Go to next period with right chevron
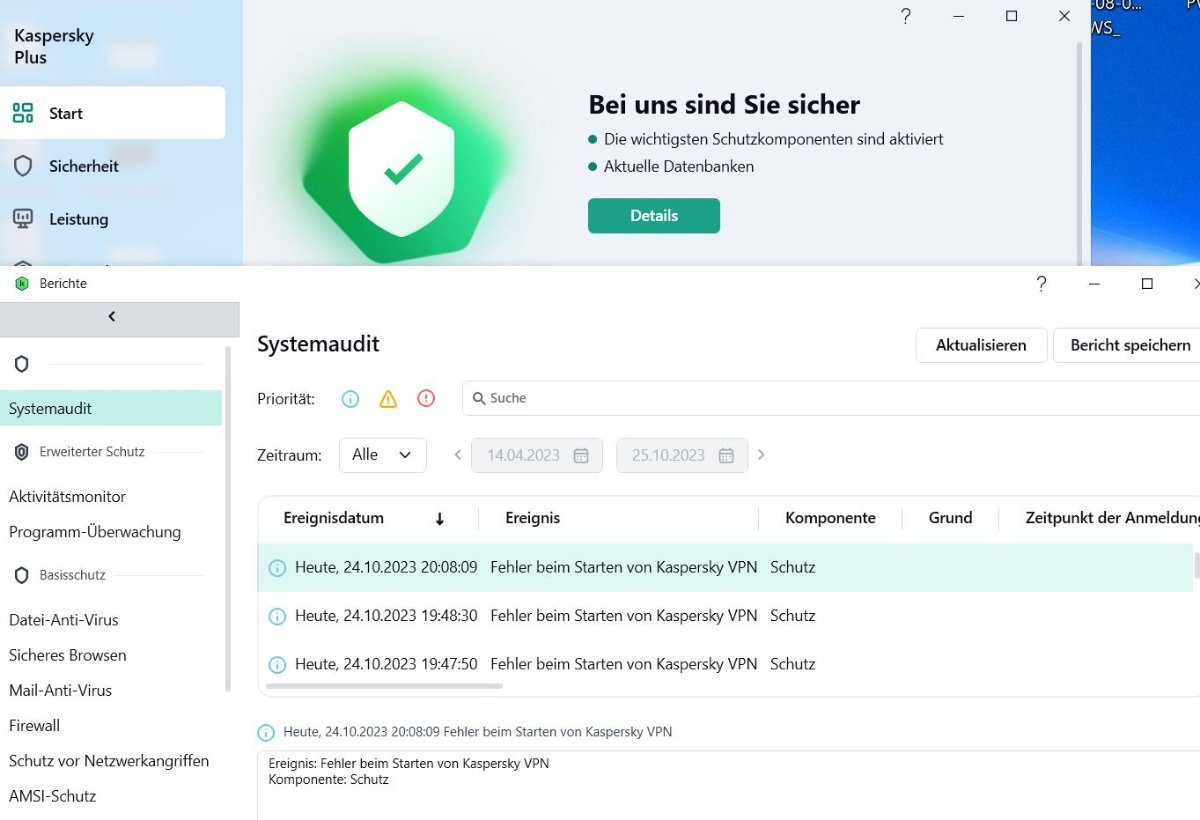The image size is (1200, 820). [x=761, y=455]
